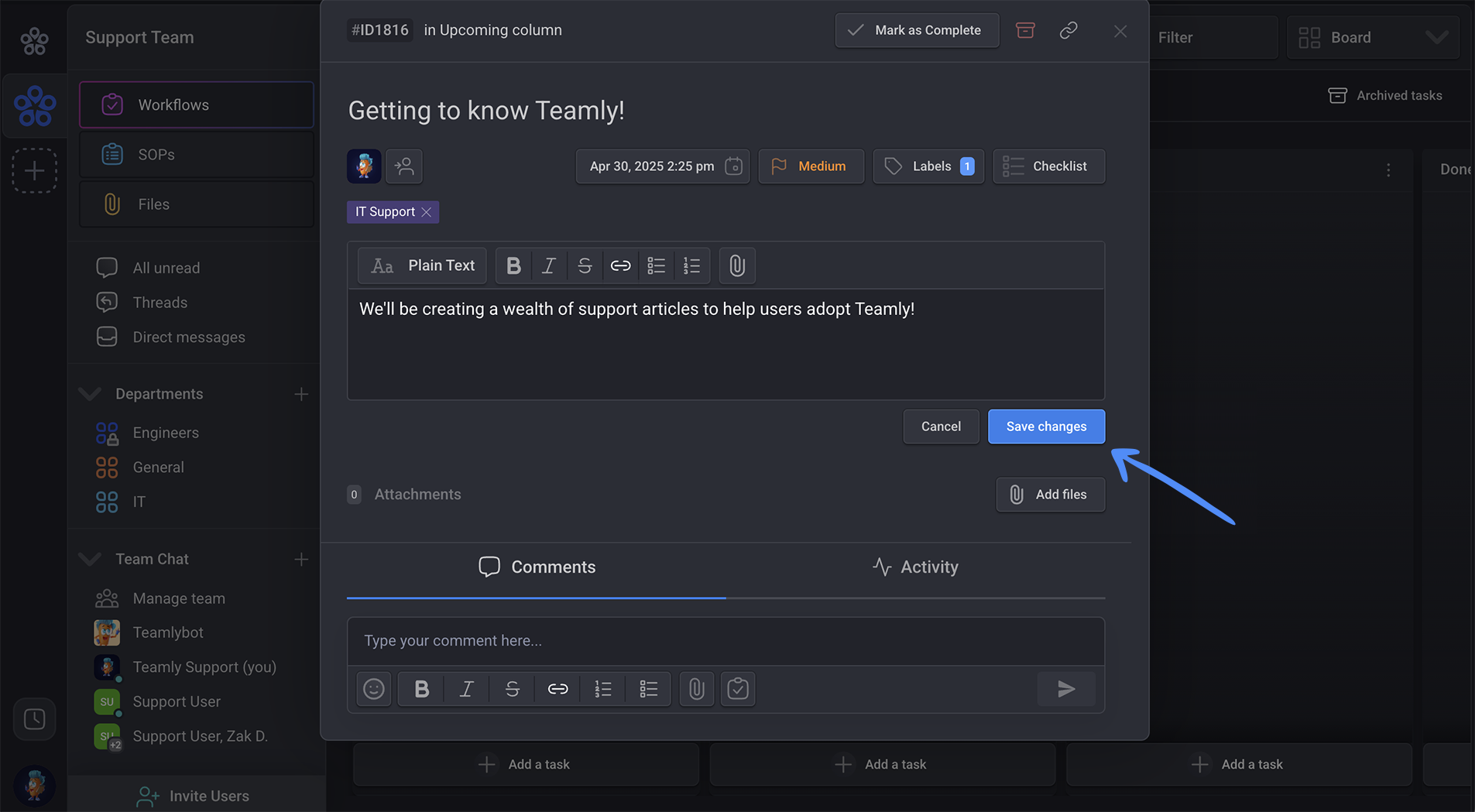Open Support User, Zak D. group chat
The width and height of the screenshot is (1475, 812).
click(x=200, y=736)
